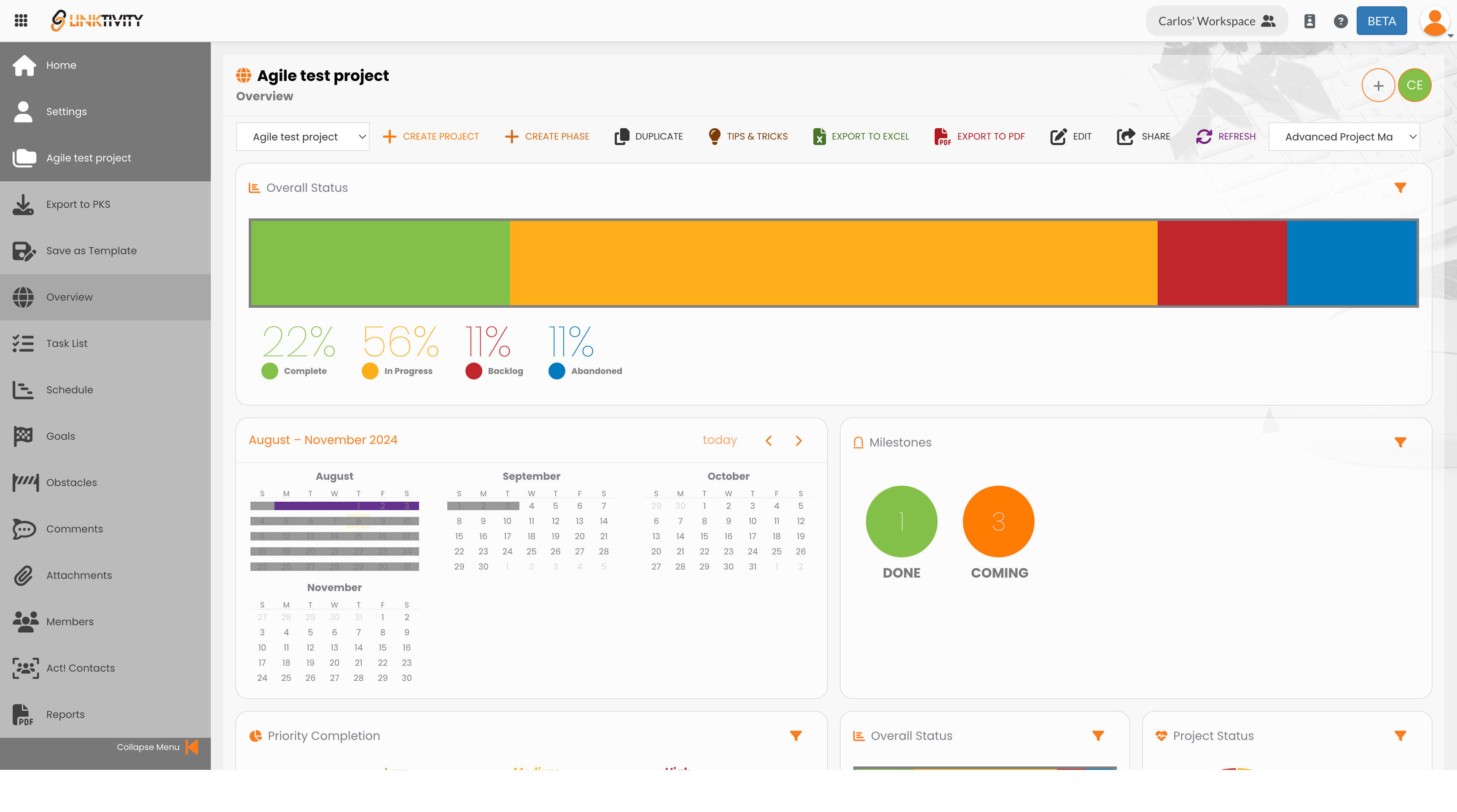Screen dimensions: 1457x812
Task: Open the apps grid launcher icon
Action: coord(21,21)
